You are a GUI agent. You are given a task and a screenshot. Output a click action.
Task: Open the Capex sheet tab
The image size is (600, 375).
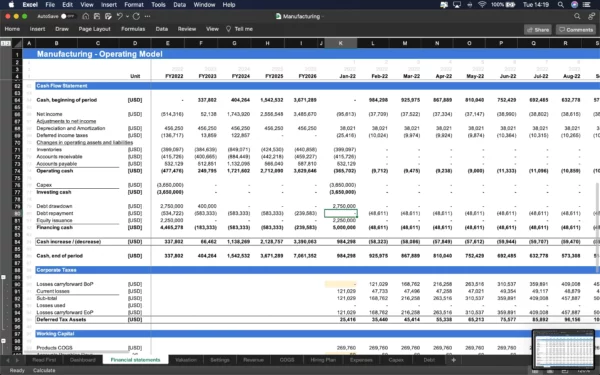pos(396,360)
